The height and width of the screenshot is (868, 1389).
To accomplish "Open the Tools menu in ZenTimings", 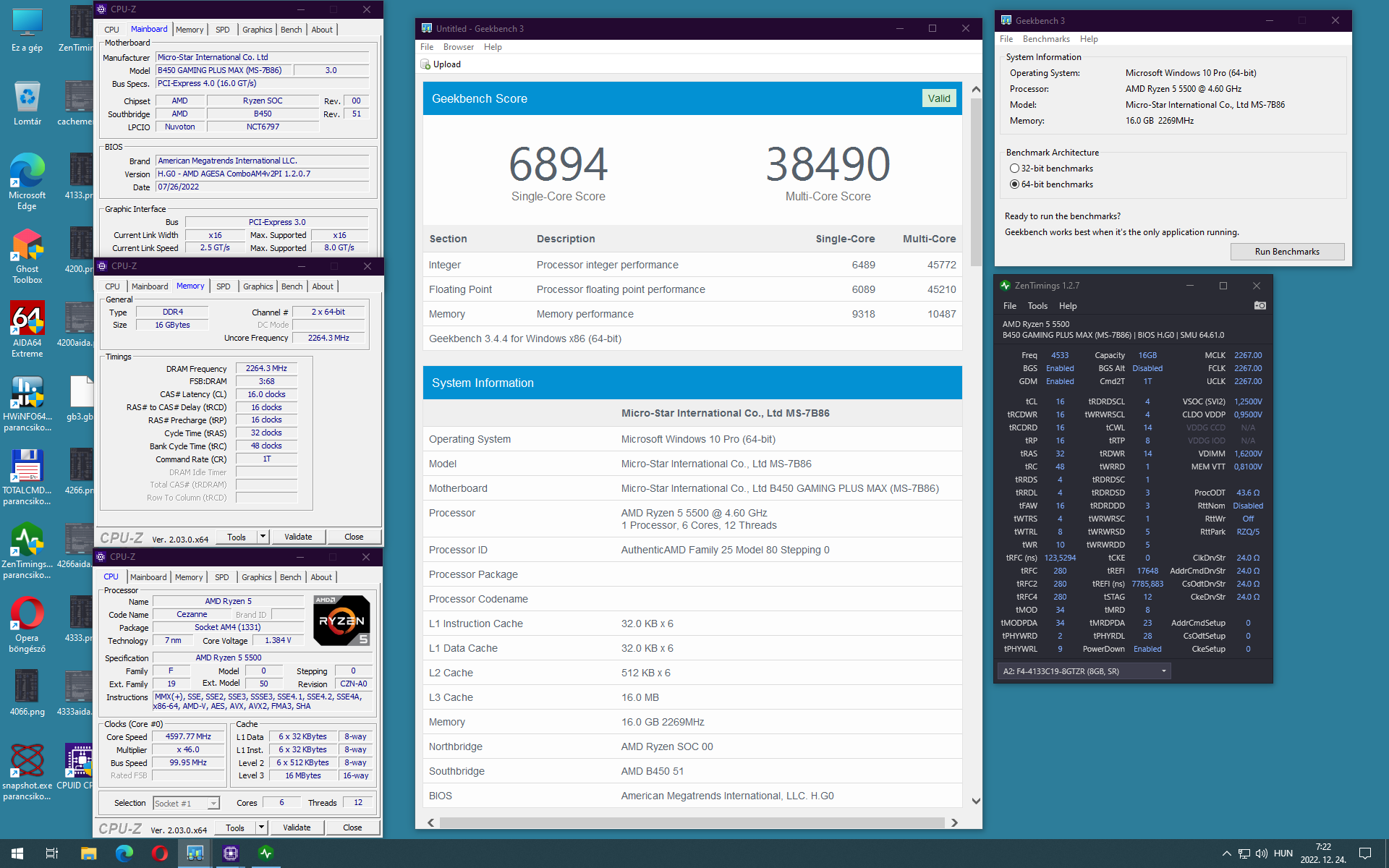I will pyautogui.click(x=1037, y=306).
